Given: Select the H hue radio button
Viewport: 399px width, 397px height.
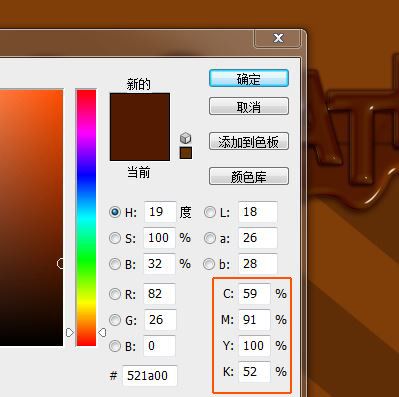Looking at the screenshot, I should (115, 212).
